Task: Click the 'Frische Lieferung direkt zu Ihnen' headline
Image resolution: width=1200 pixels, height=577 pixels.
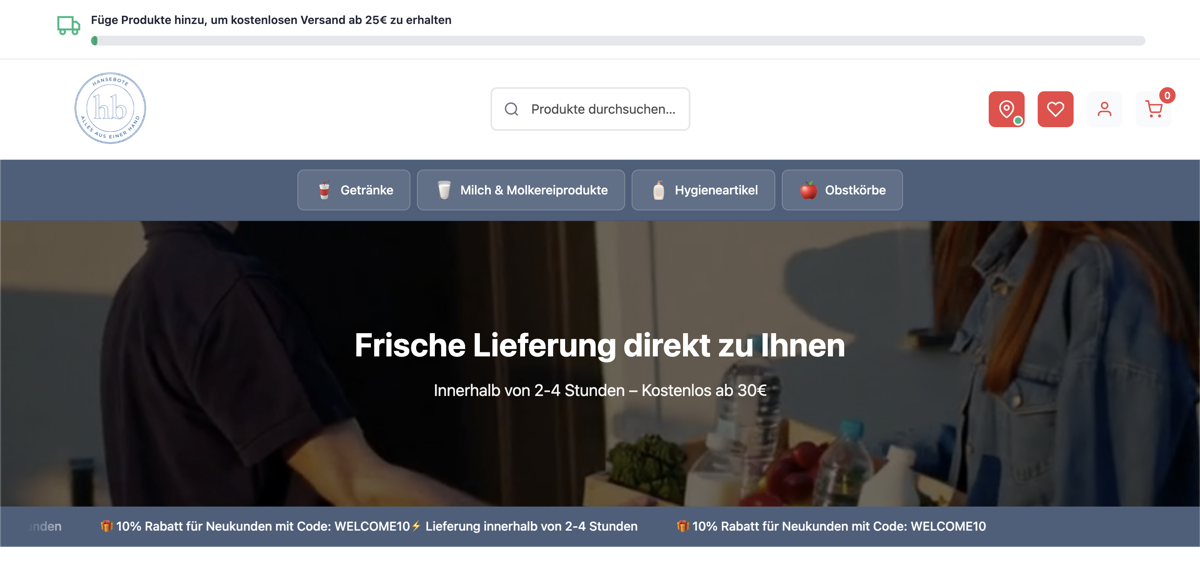Action: coord(600,345)
